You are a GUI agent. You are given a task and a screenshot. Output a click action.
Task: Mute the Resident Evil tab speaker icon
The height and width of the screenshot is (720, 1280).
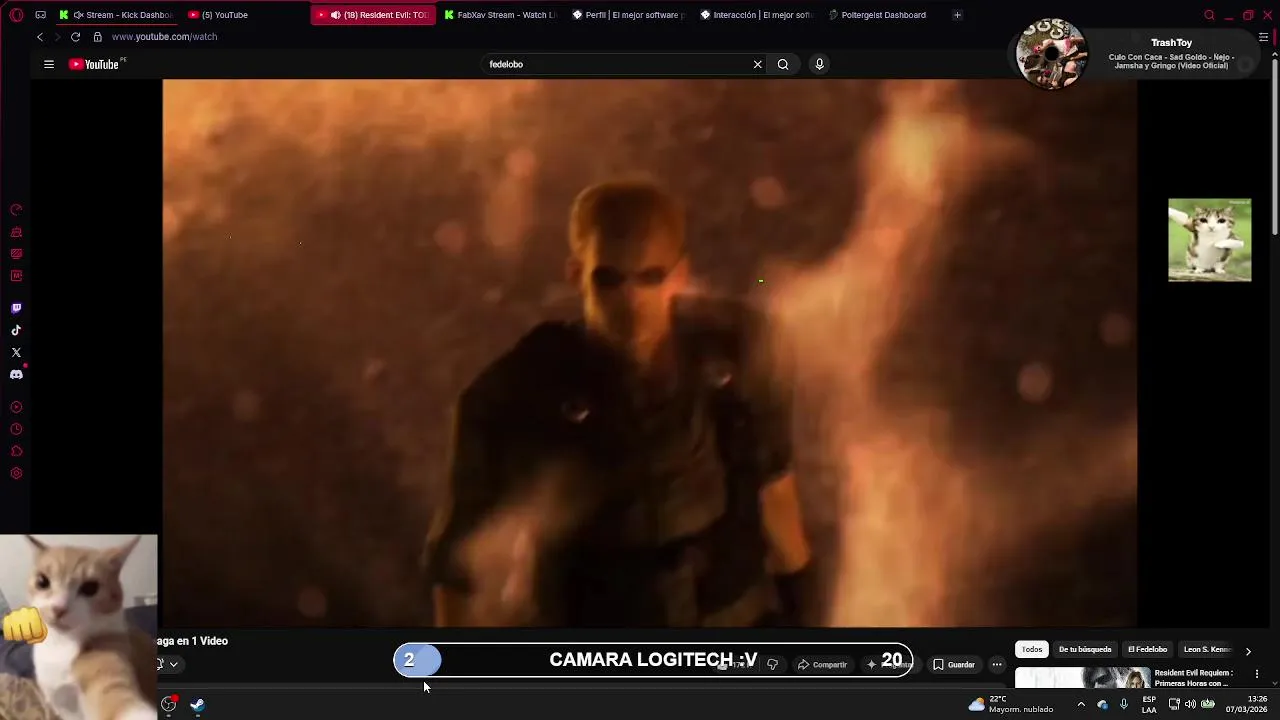tap(335, 15)
